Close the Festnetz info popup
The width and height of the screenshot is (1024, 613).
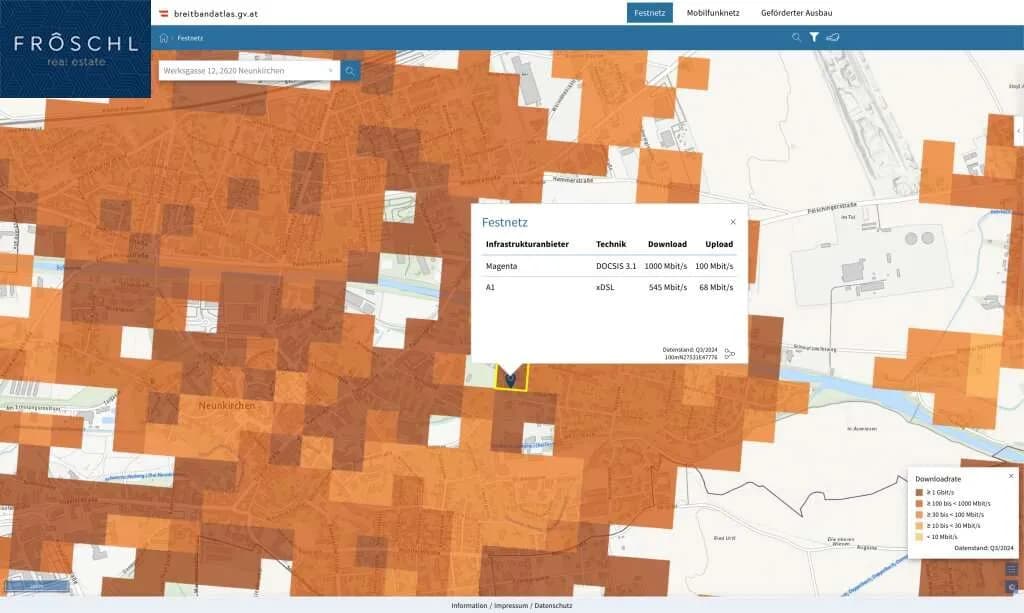pos(733,222)
